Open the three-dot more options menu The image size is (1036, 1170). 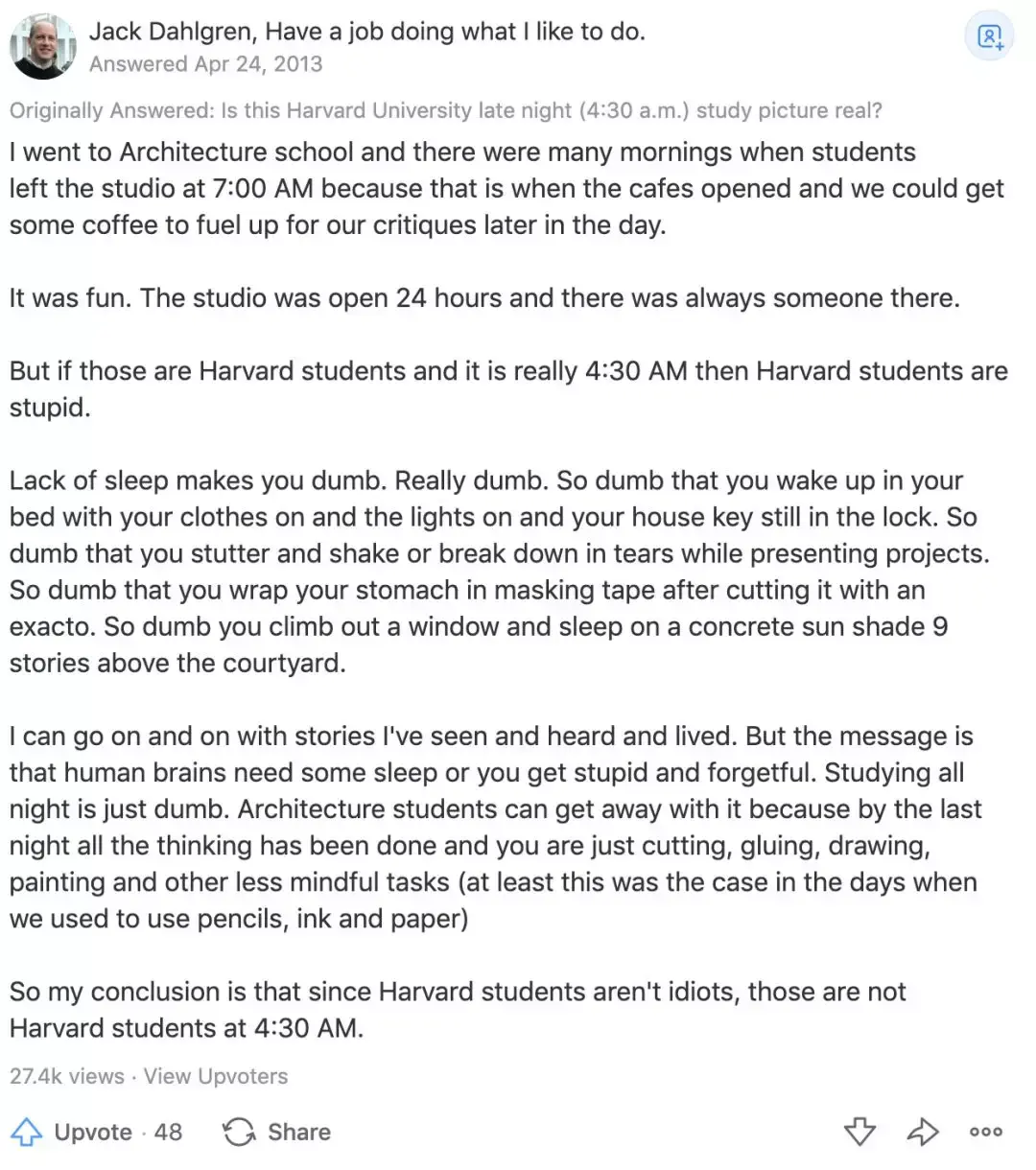985,1132
